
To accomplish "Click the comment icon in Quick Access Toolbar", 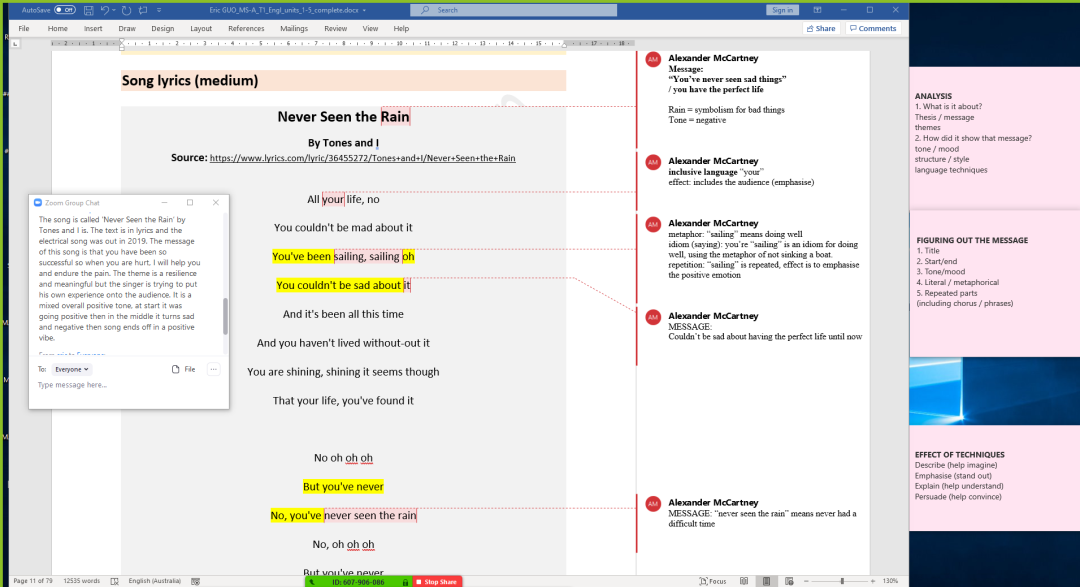I will (143, 10).
